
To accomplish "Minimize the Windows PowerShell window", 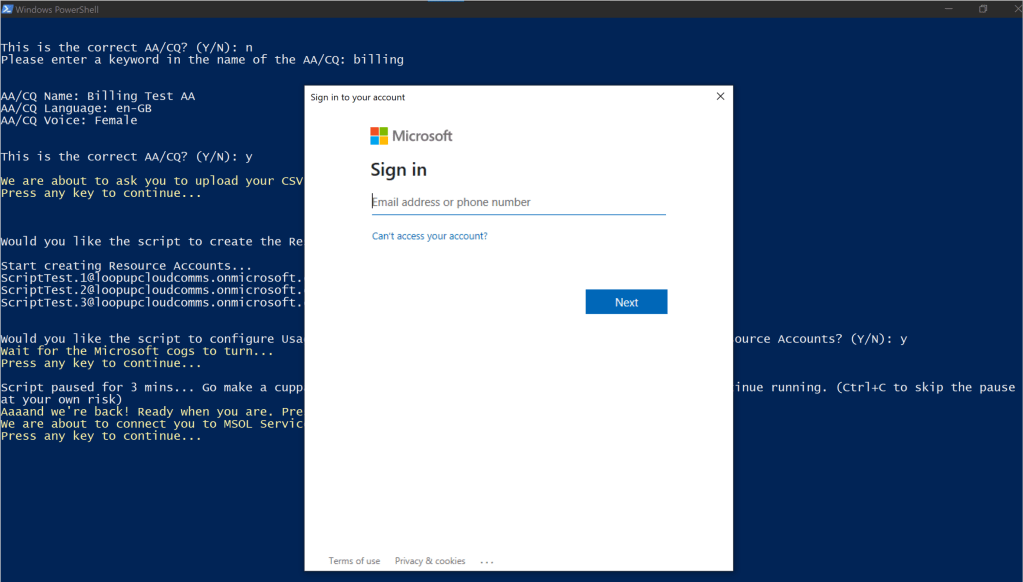I will coord(946,9).
